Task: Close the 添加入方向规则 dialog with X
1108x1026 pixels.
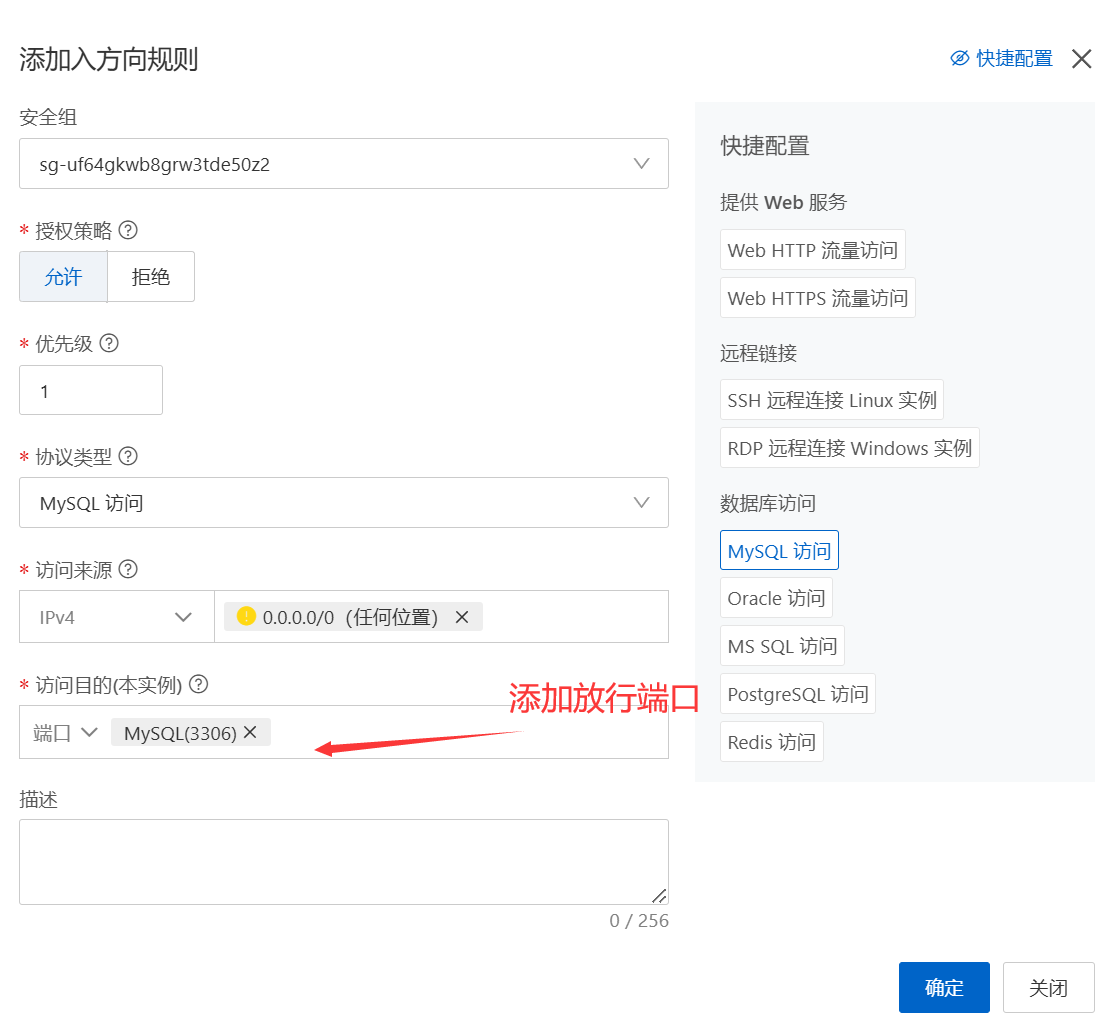Action: click(x=1081, y=59)
